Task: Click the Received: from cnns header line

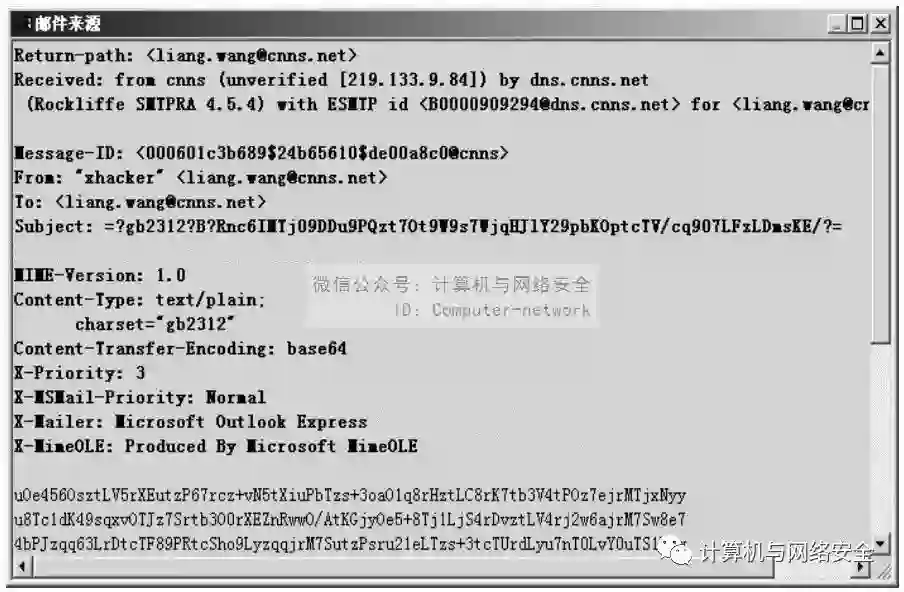Action: (x=332, y=80)
